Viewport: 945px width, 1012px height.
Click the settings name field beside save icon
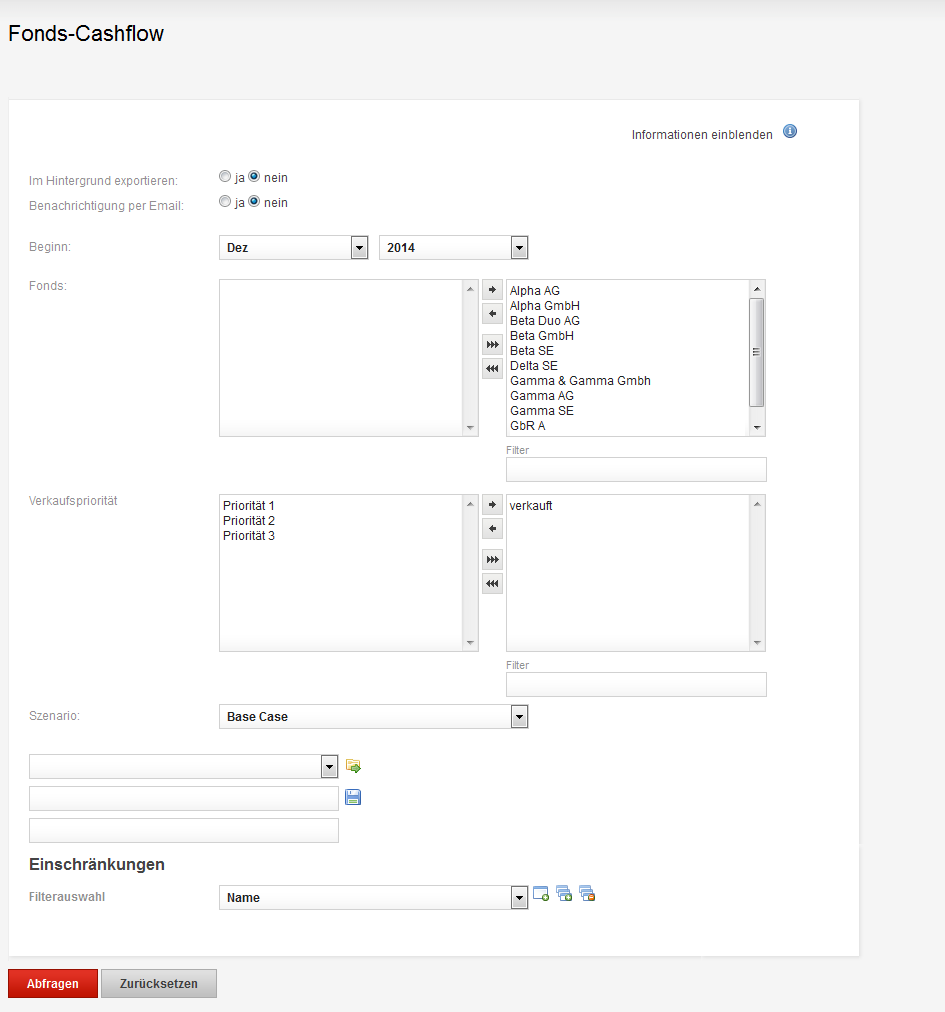[x=184, y=798]
